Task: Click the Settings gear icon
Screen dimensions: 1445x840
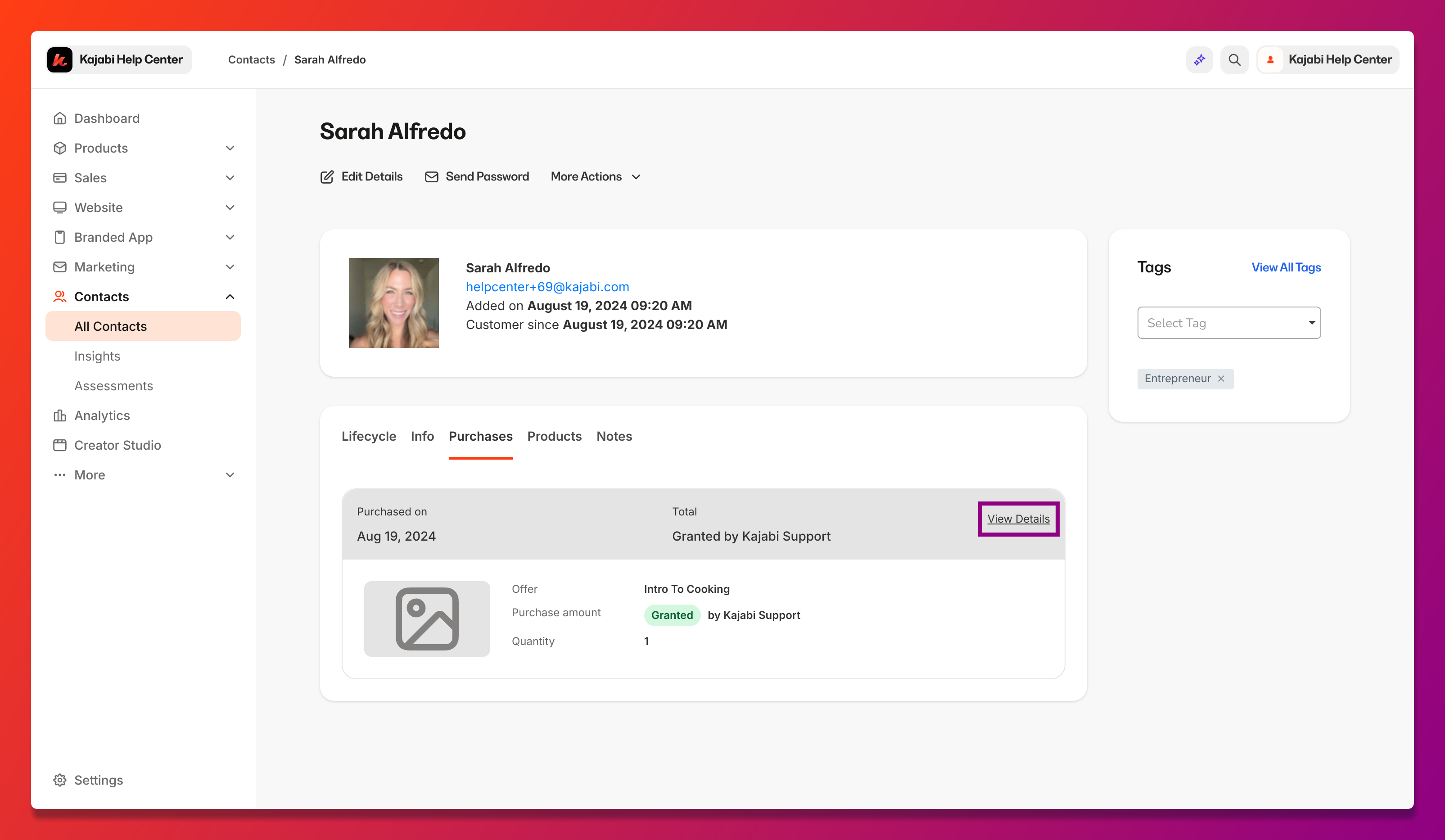Action: (59, 780)
